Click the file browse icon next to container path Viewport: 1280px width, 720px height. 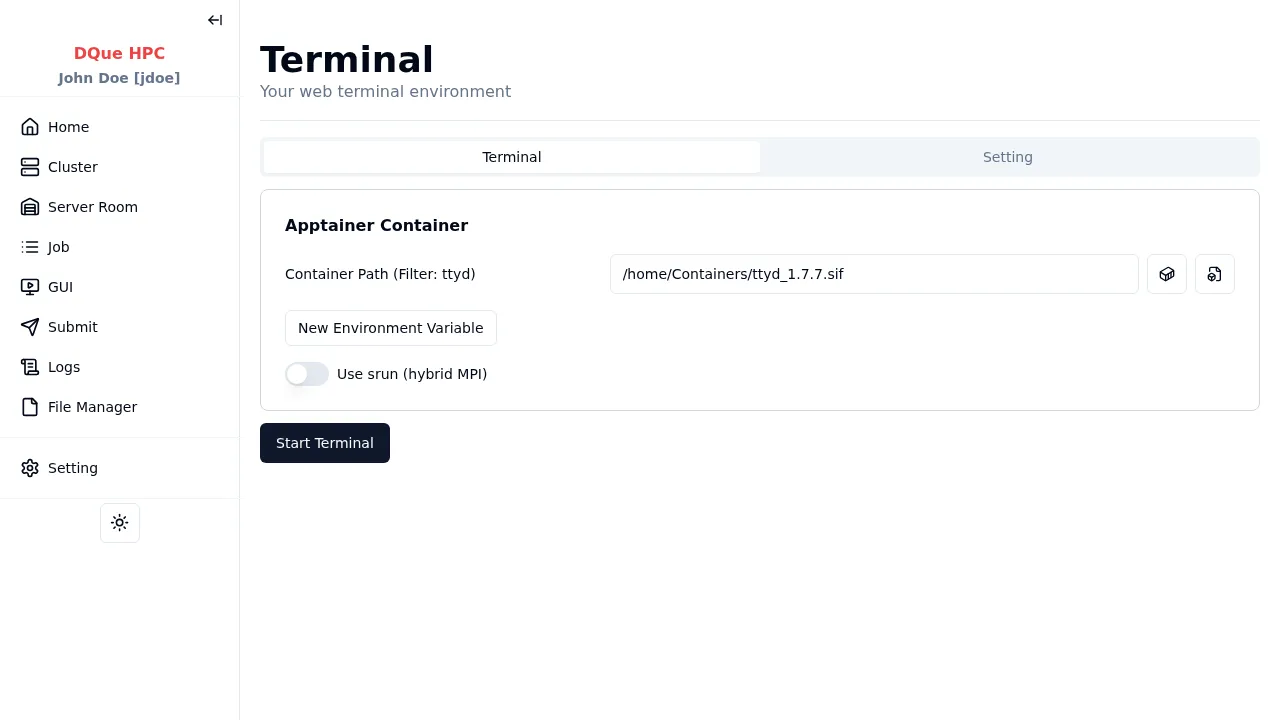tap(1215, 274)
